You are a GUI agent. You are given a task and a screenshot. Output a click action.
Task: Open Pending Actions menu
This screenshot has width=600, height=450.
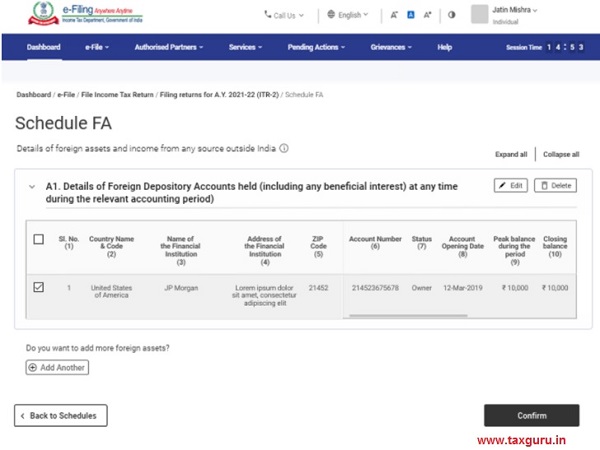[316, 47]
